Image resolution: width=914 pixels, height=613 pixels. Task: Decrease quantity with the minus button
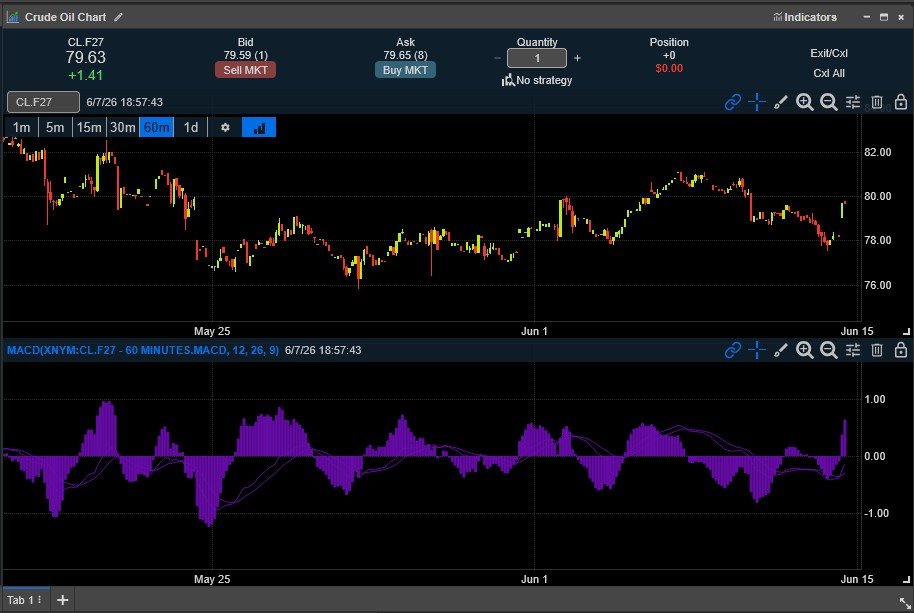(497, 58)
